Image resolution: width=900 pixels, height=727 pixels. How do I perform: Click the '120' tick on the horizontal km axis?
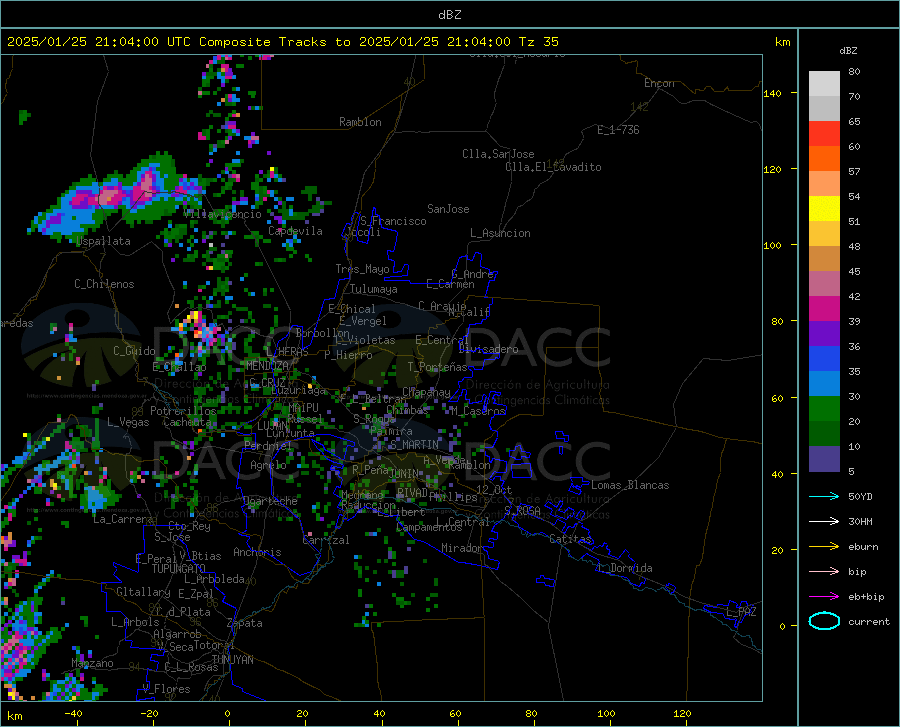(682, 713)
